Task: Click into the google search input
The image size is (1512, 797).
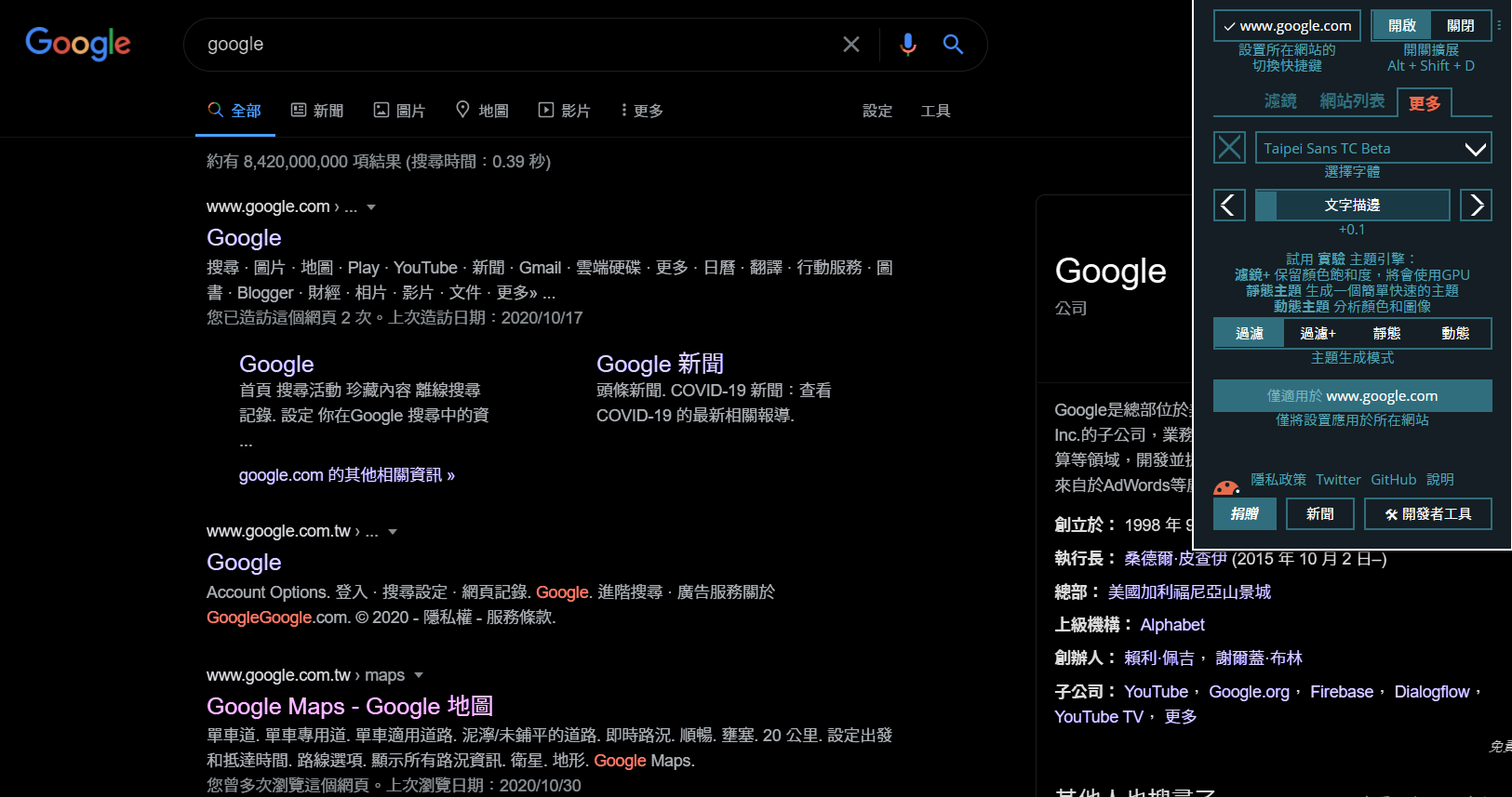Action: [516, 45]
